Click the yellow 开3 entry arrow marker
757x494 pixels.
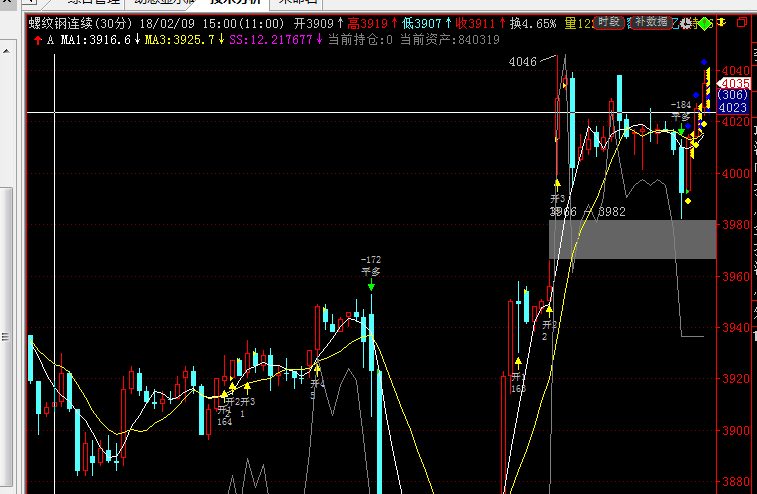coord(557,183)
